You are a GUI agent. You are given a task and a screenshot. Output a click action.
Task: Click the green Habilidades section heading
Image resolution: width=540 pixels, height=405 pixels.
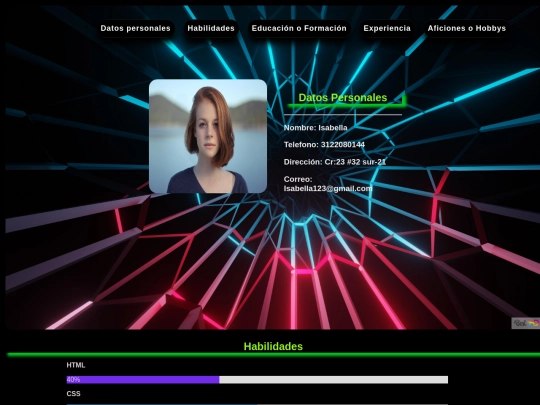tap(273, 346)
